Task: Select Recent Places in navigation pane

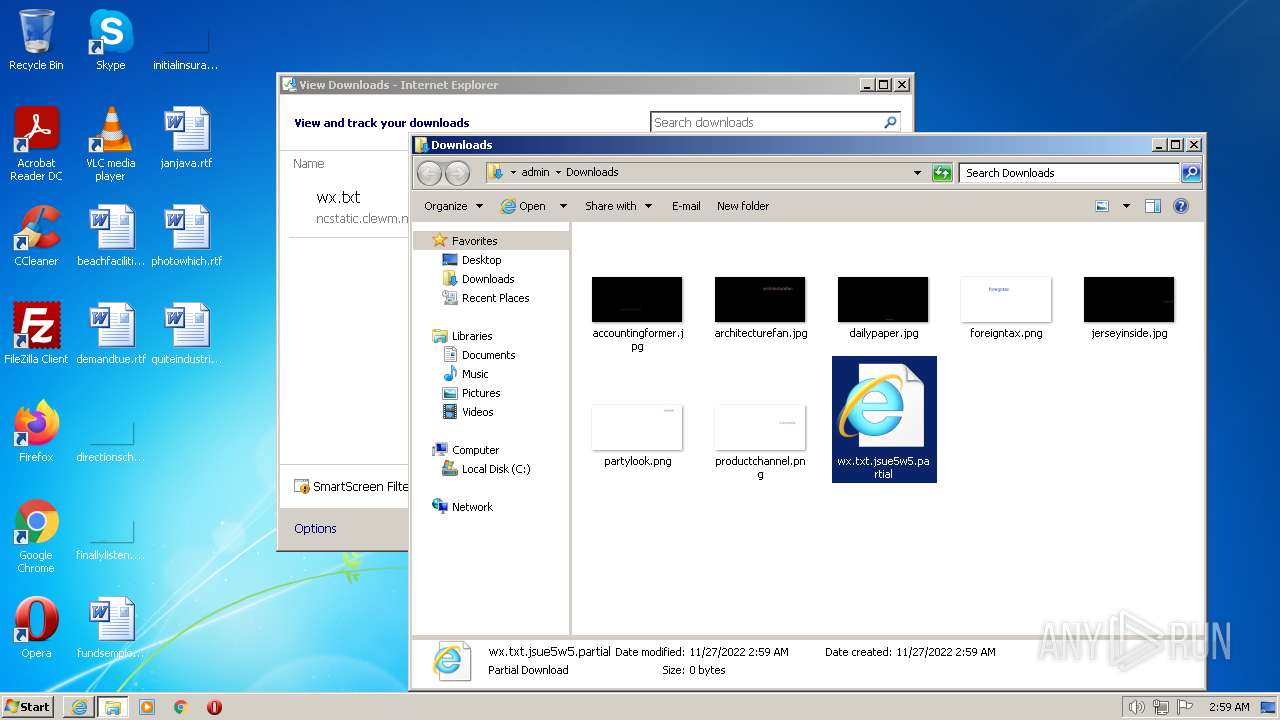Action: tap(495, 298)
